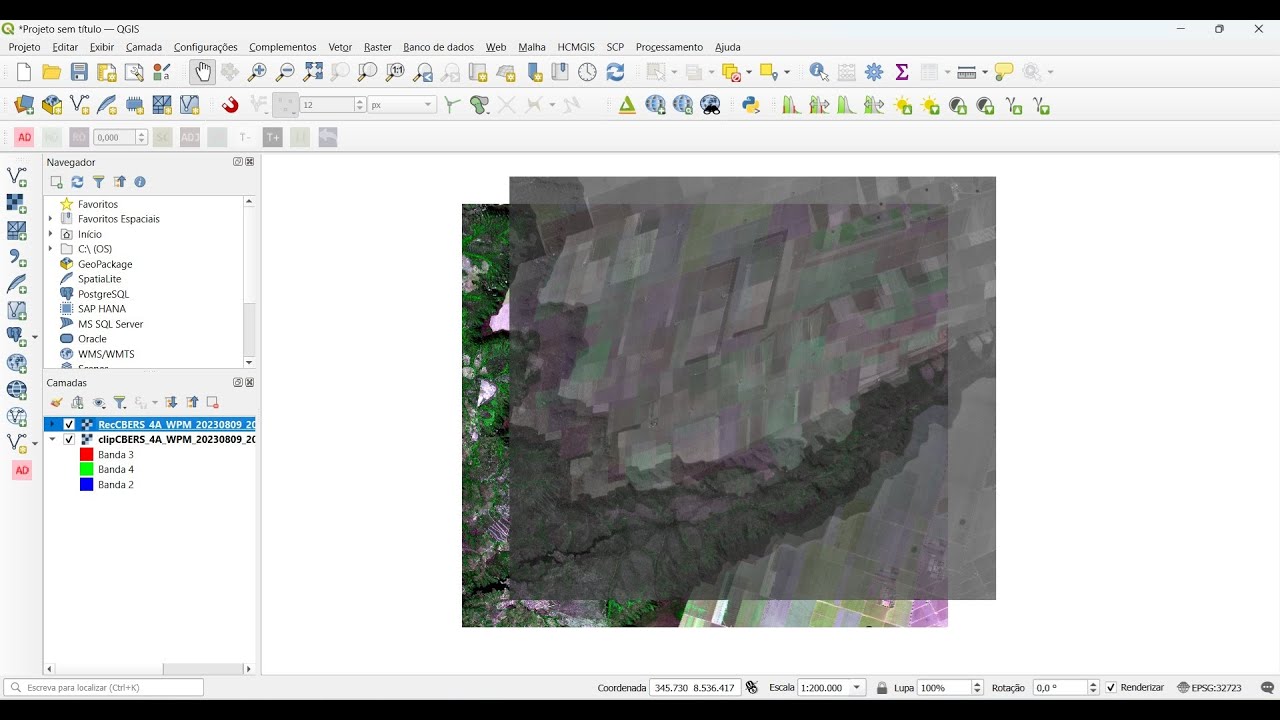This screenshot has width=1280, height=720.
Task: Click the locator search field
Action: click(104, 688)
